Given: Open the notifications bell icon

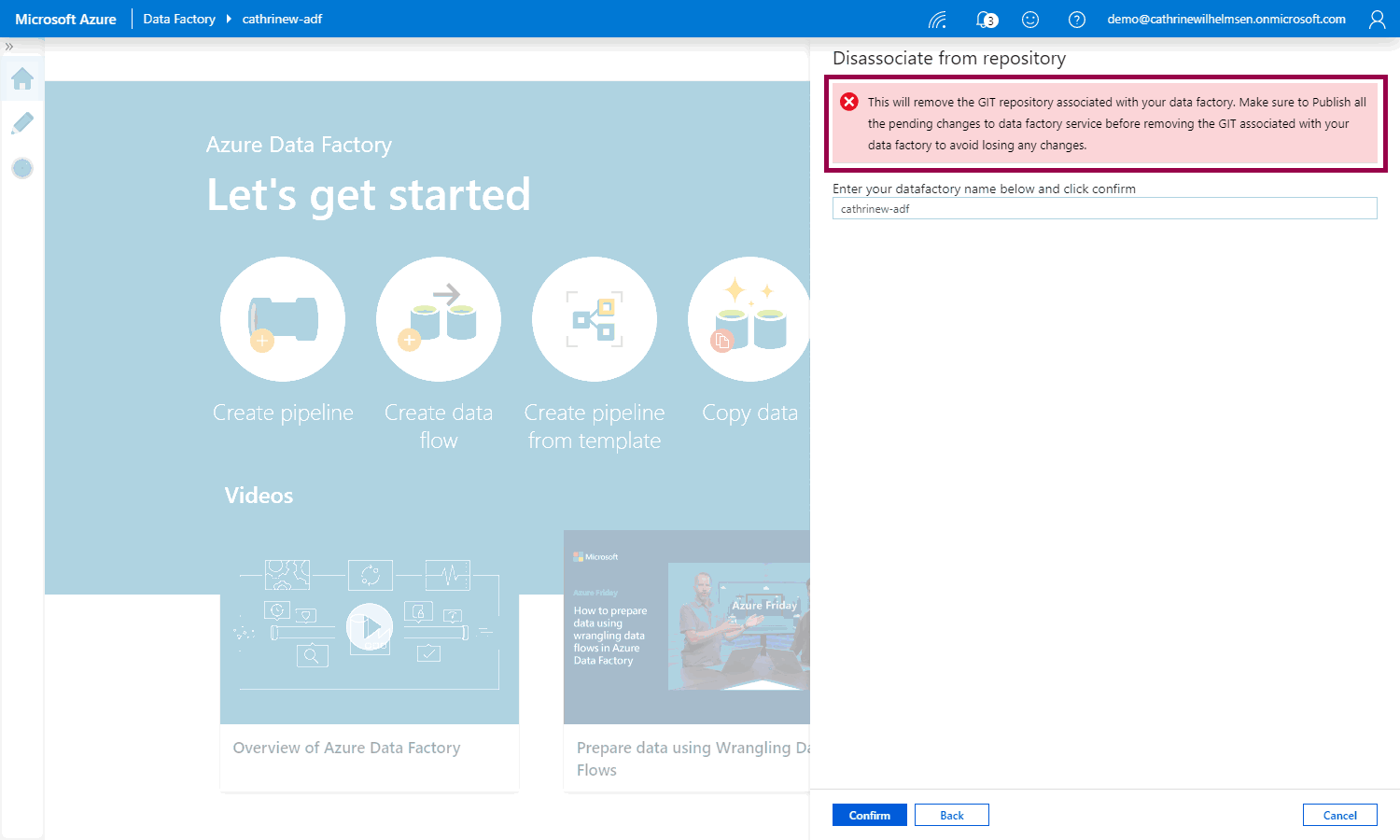Looking at the screenshot, I should click(x=985, y=20).
